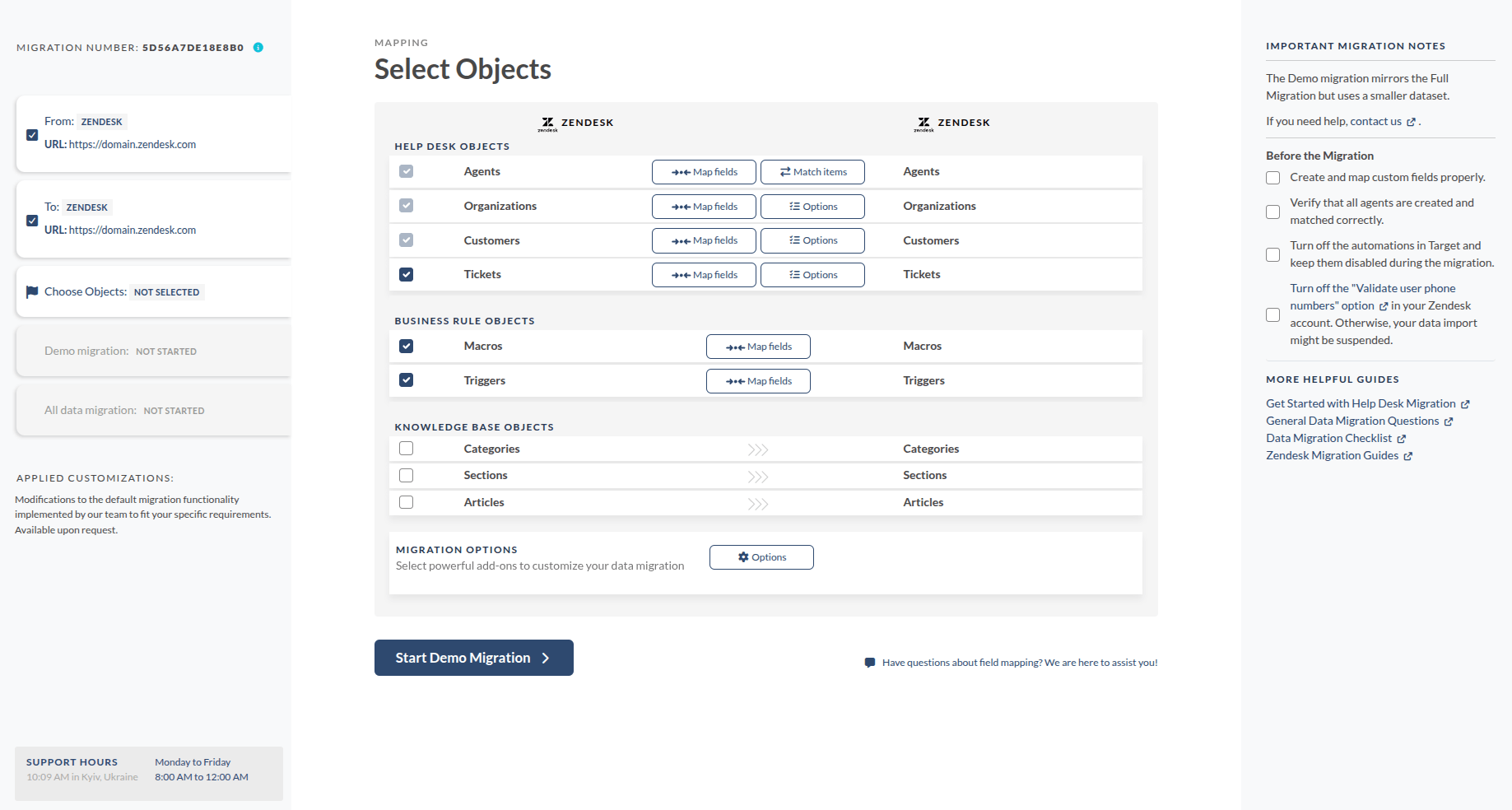Open Options for the Organizations row

(812, 206)
